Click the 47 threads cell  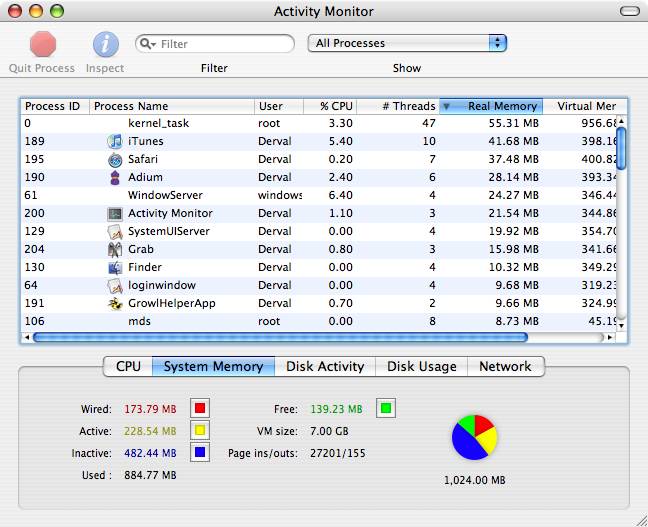429,123
